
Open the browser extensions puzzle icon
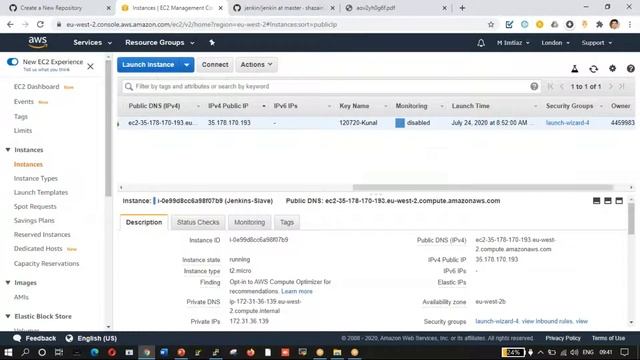click(599, 24)
